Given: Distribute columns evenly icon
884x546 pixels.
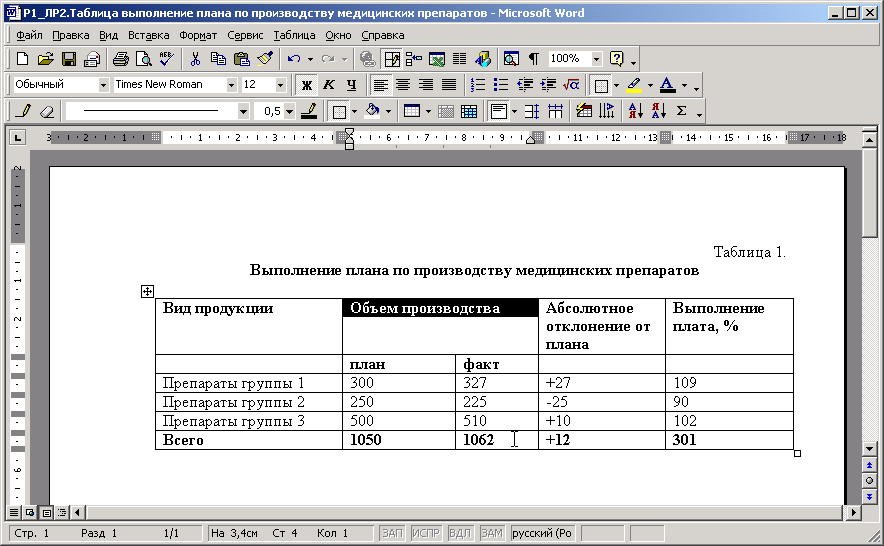Looking at the screenshot, I should coord(555,111).
